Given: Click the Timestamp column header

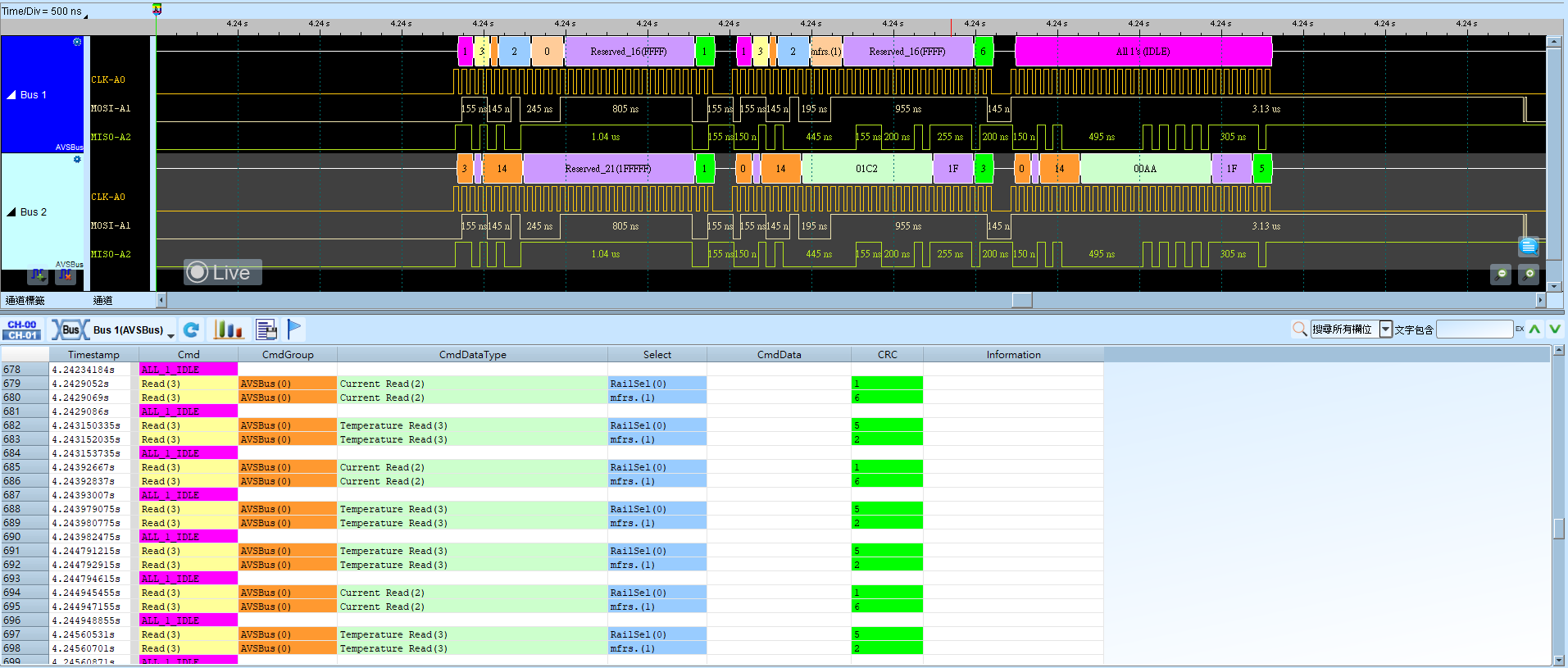Looking at the screenshot, I should (x=93, y=355).
